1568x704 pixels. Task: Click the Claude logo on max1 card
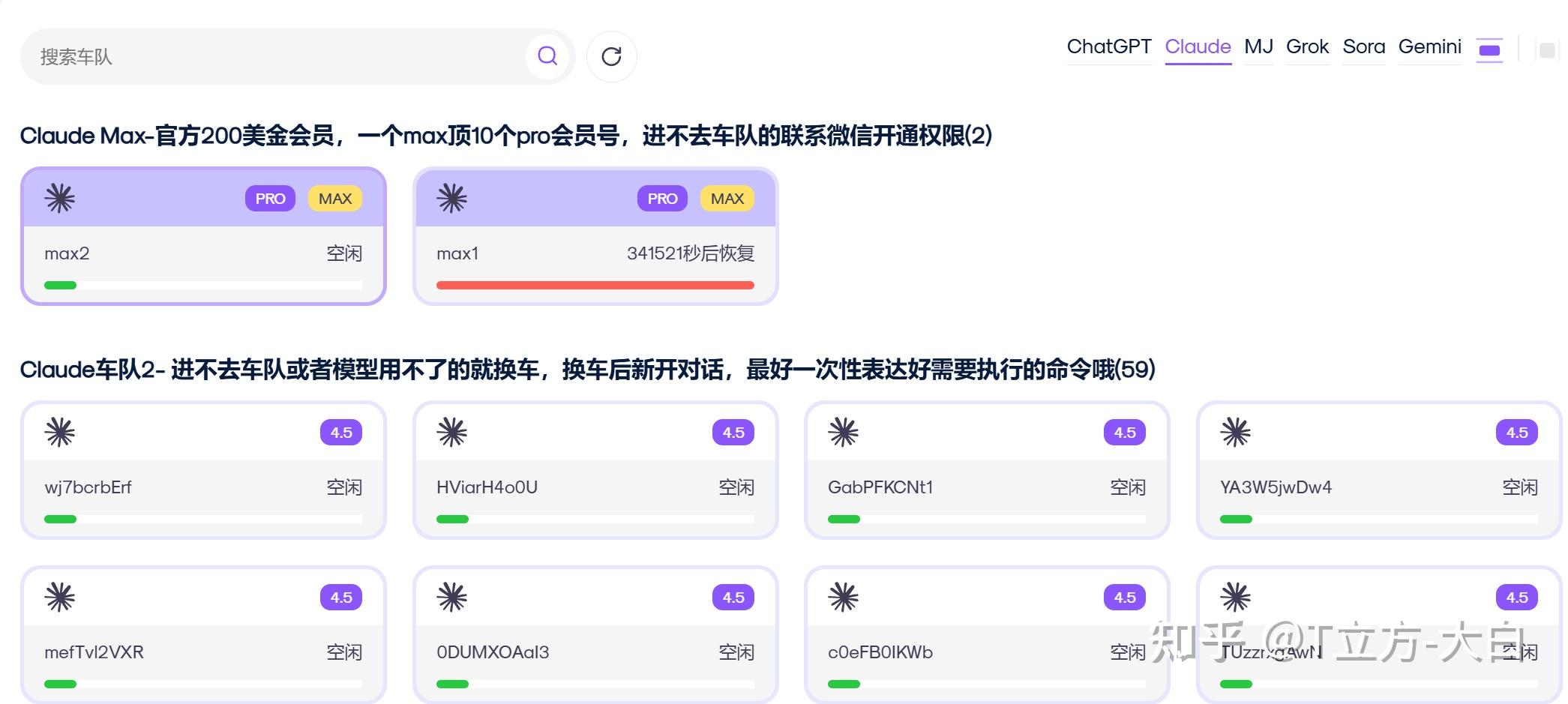(x=452, y=199)
